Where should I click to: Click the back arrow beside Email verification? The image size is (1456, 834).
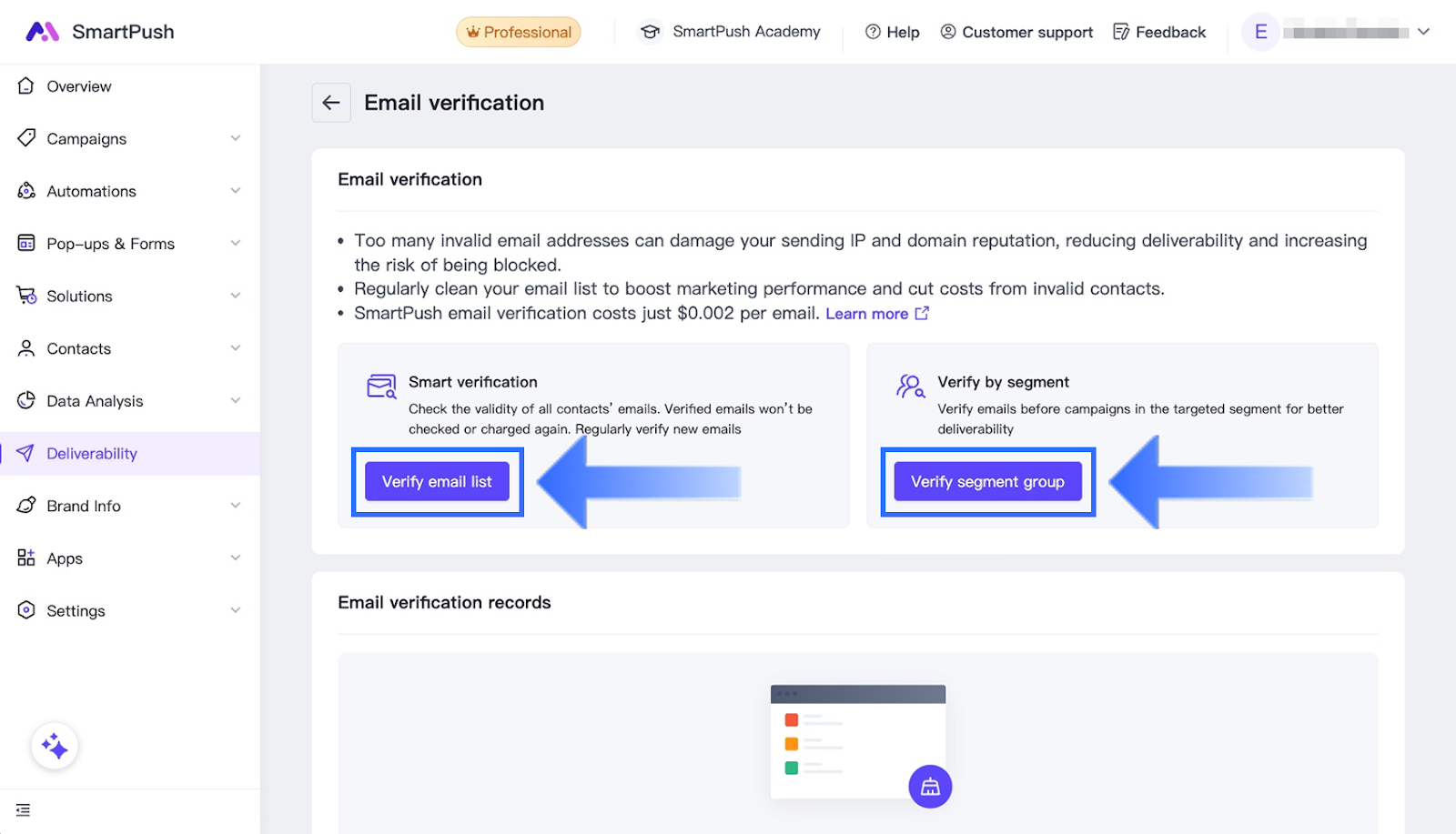point(331,103)
